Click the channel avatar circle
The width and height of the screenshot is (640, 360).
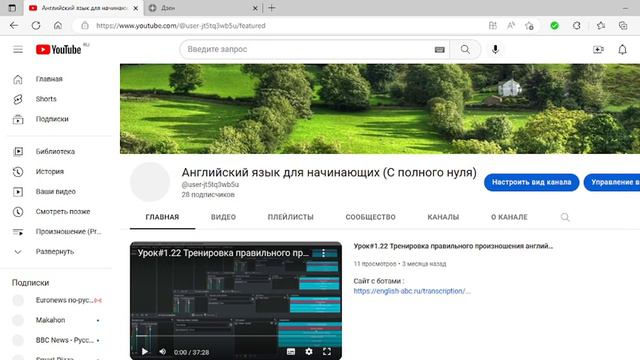[150, 182]
